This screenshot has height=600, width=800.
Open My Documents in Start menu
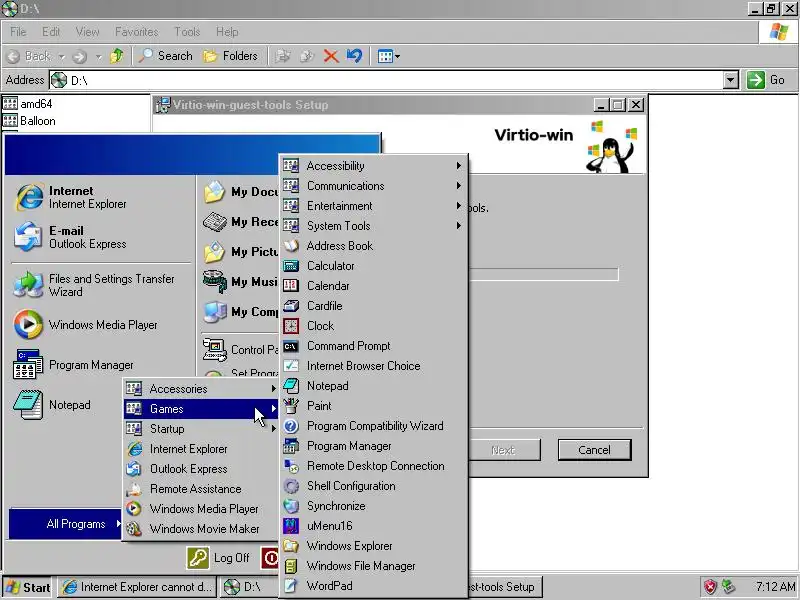pyautogui.click(x=240, y=192)
